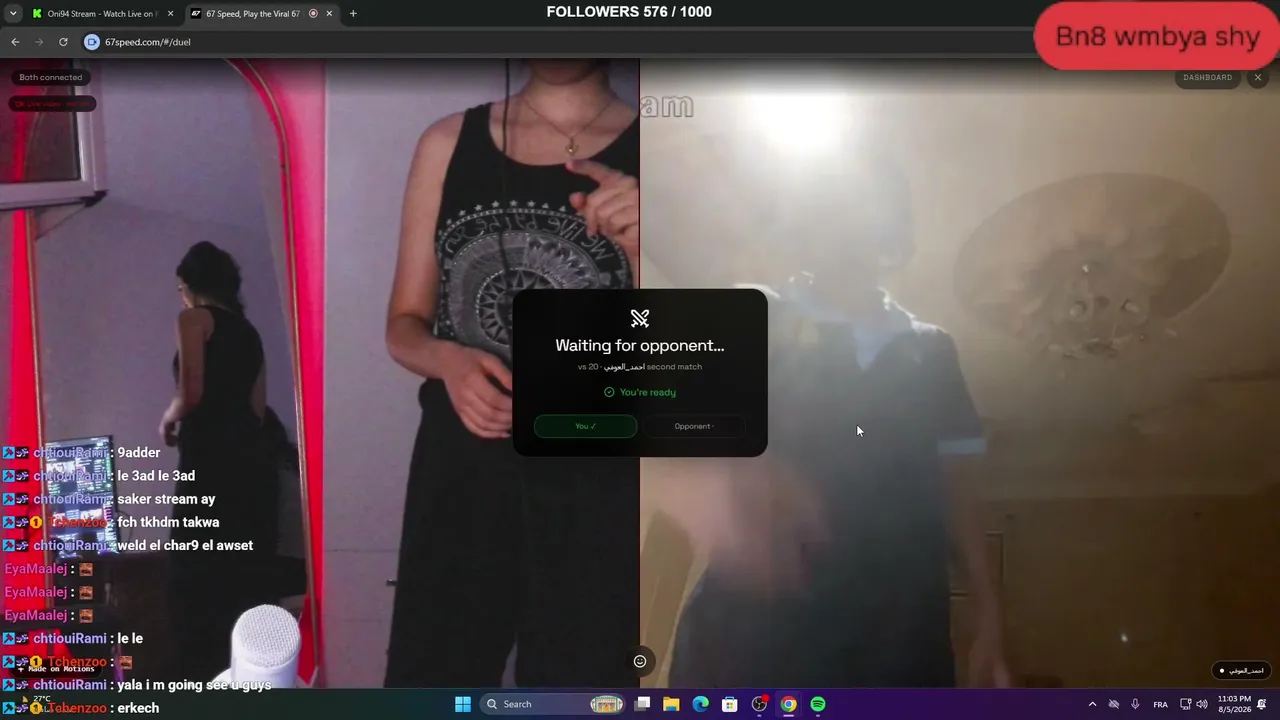1280x720 pixels.
Task: Click the "You ✓" ready button
Action: click(585, 426)
